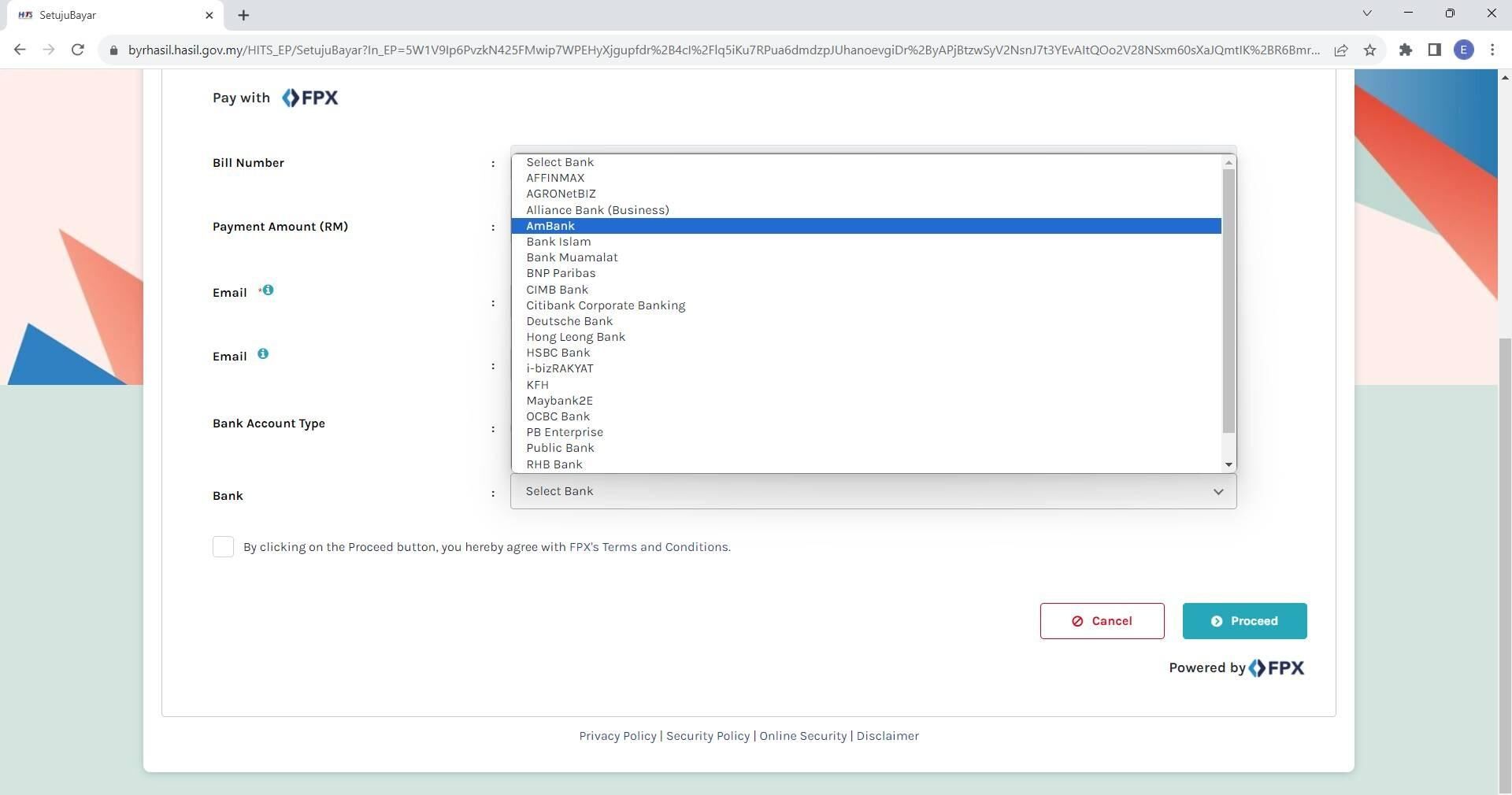1512x795 pixels.
Task: Choose Public Bank option
Action: pos(866,448)
